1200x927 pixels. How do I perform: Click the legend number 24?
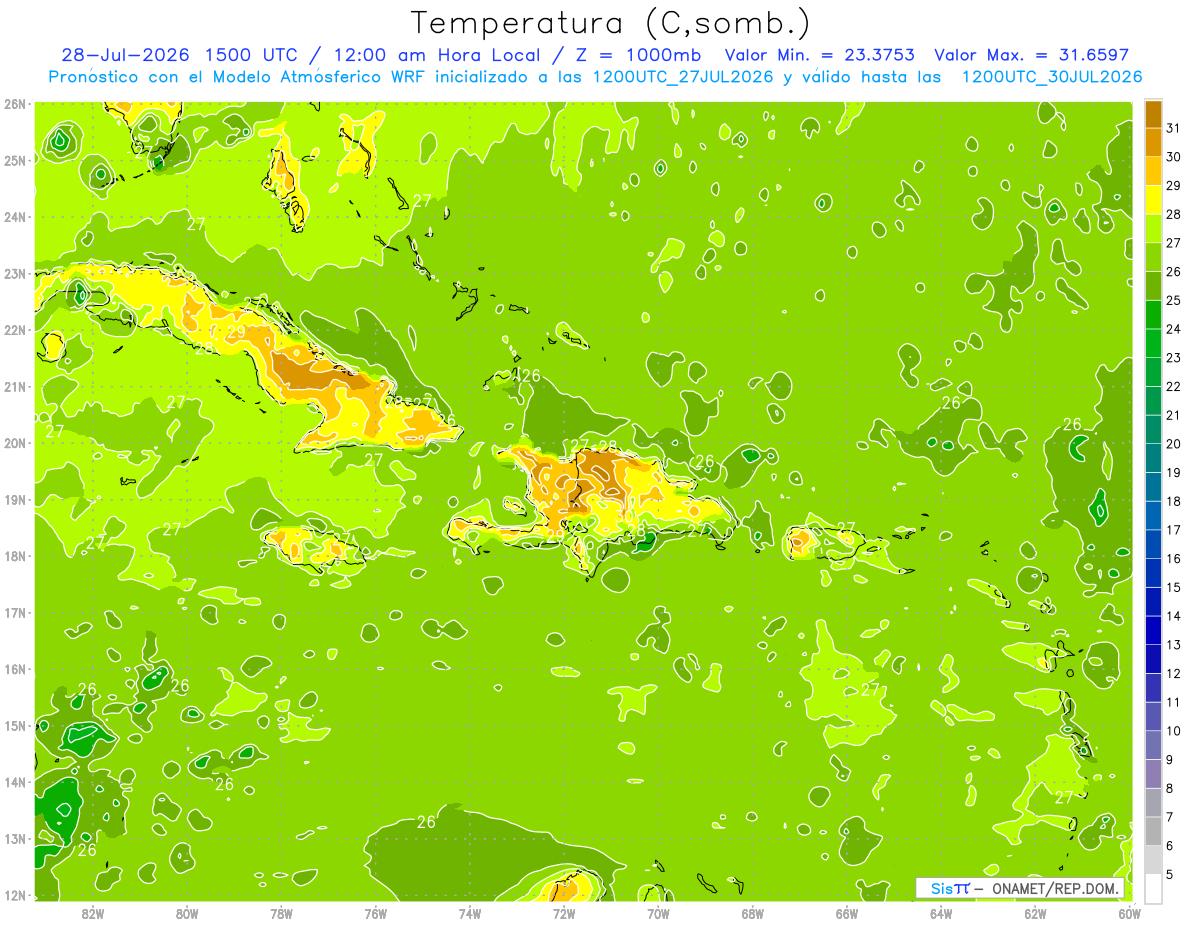tap(1174, 329)
